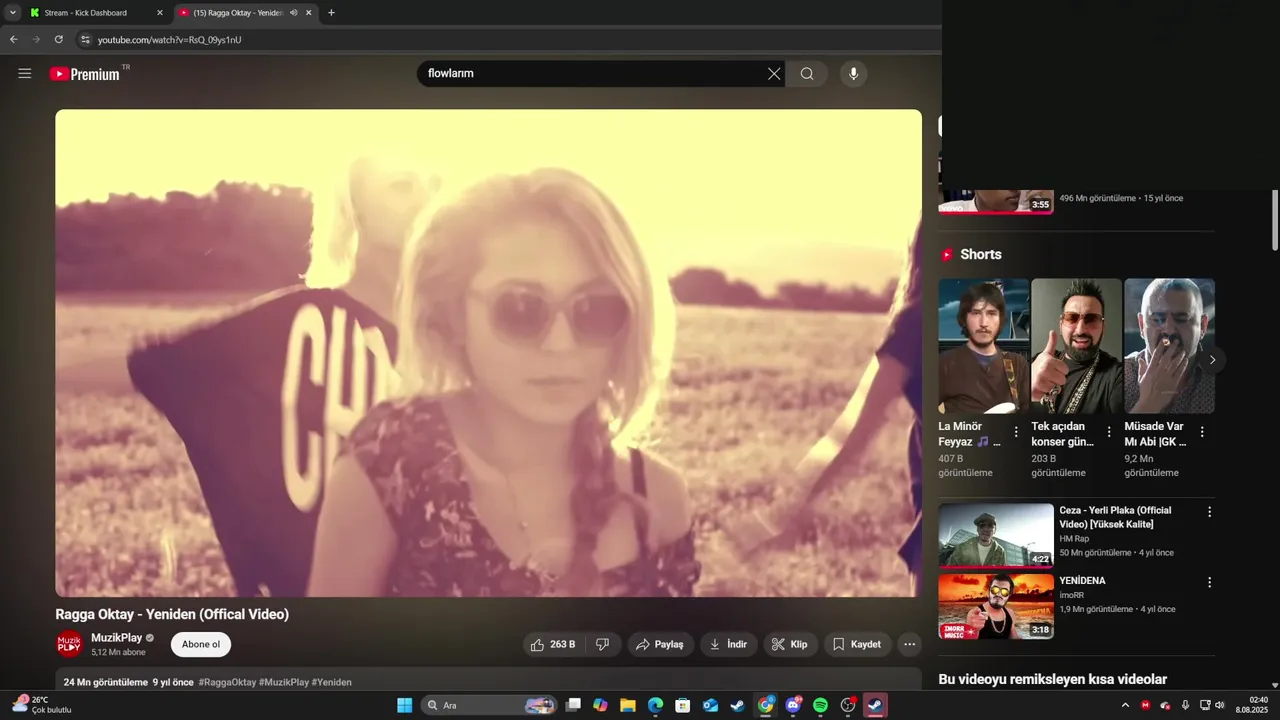The image size is (1280, 720).
Task: View site information icon in address bar
Action: (x=86, y=40)
